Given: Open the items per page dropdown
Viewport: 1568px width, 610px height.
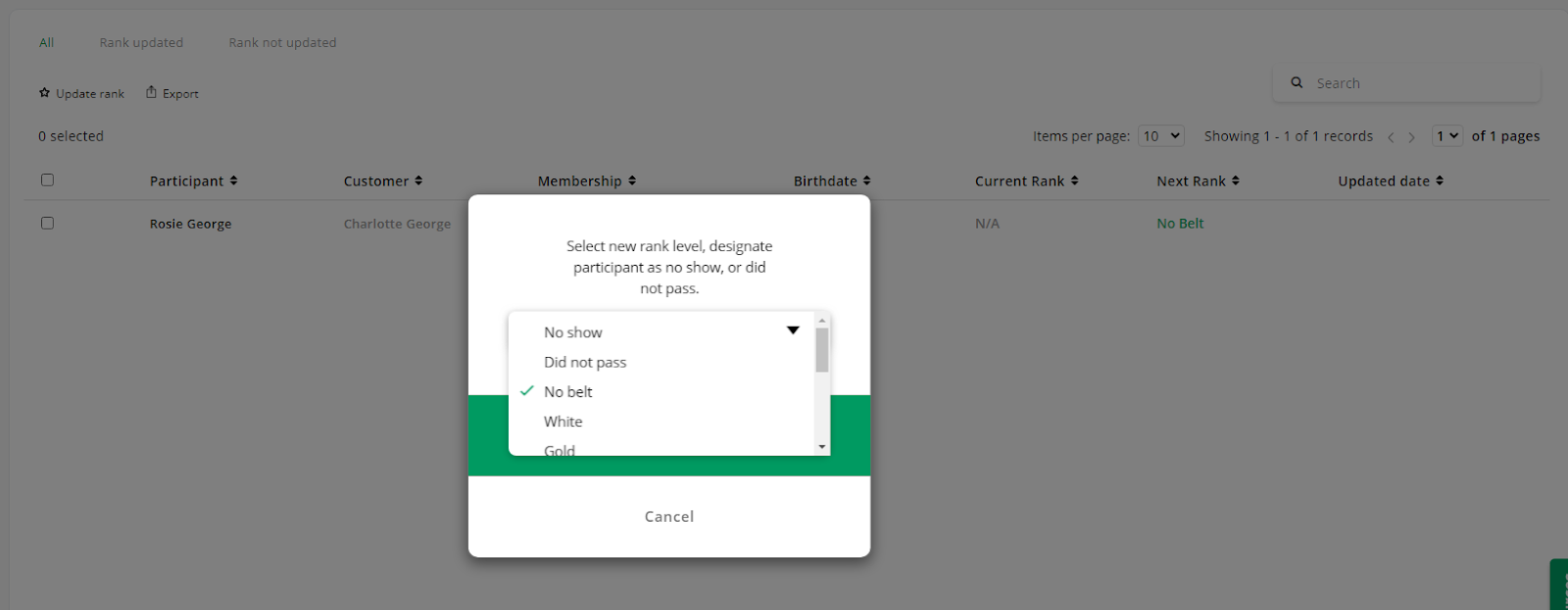Looking at the screenshot, I should point(1161,136).
